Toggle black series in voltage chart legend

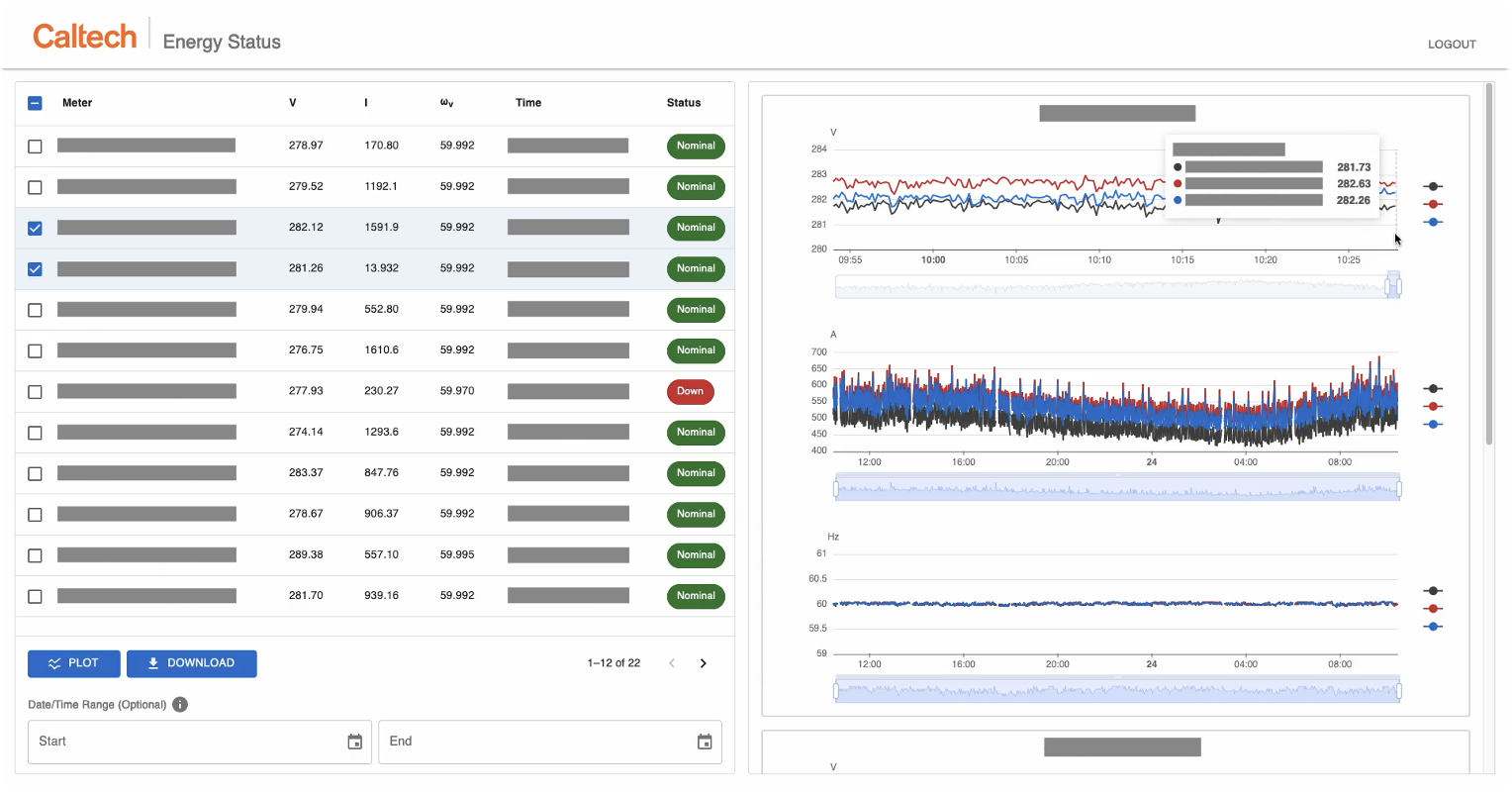1433,186
